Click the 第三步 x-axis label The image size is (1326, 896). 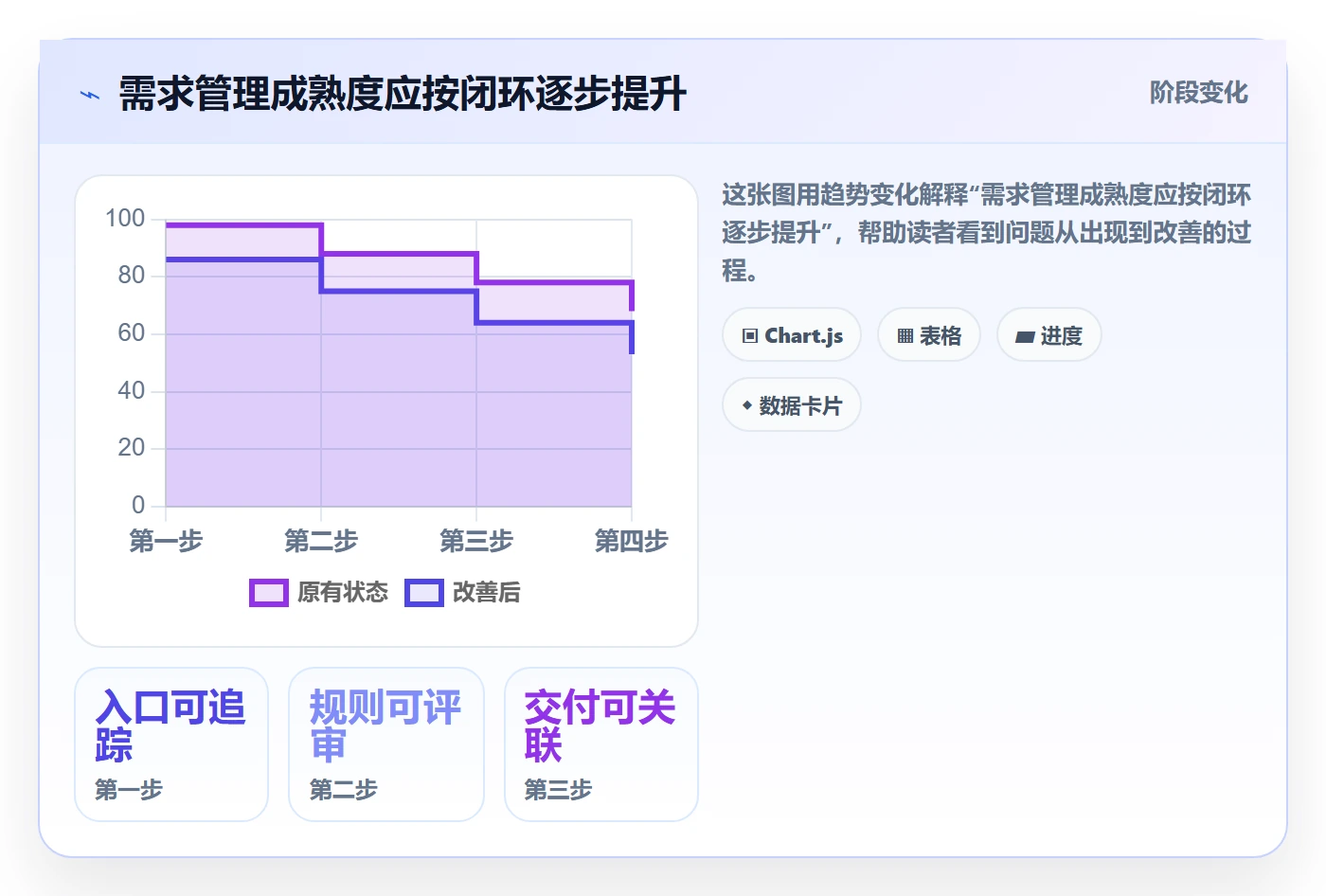(x=476, y=541)
